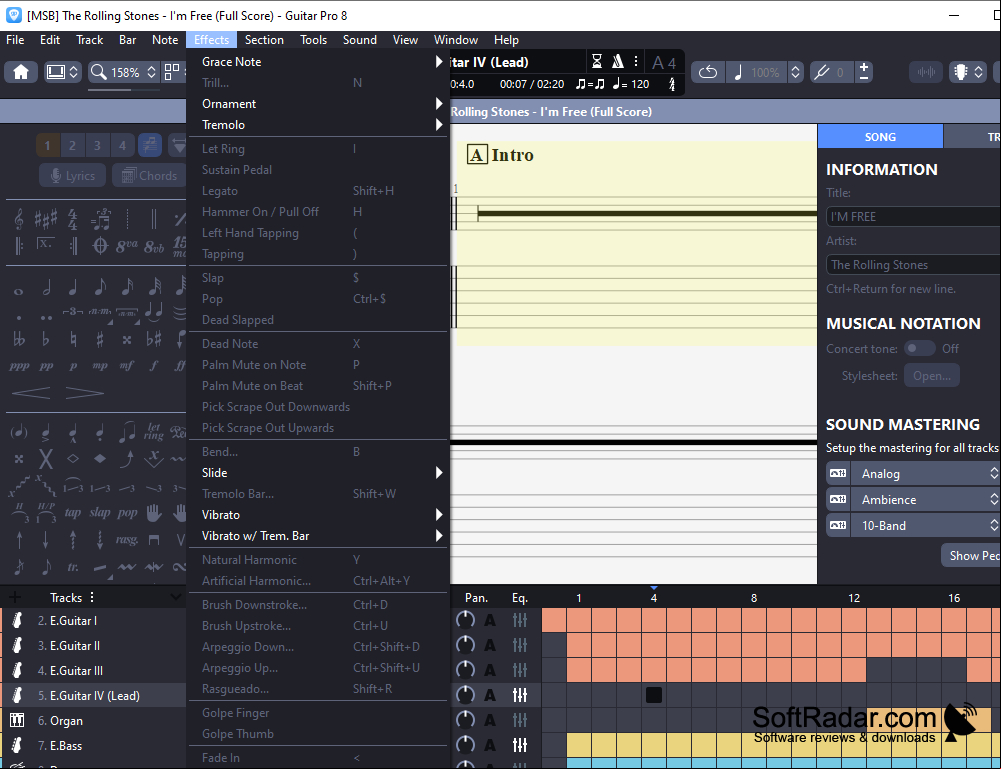Open the Ambience mastering preset dropdown
Image resolution: width=1001 pixels, height=769 pixels.
(x=926, y=500)
